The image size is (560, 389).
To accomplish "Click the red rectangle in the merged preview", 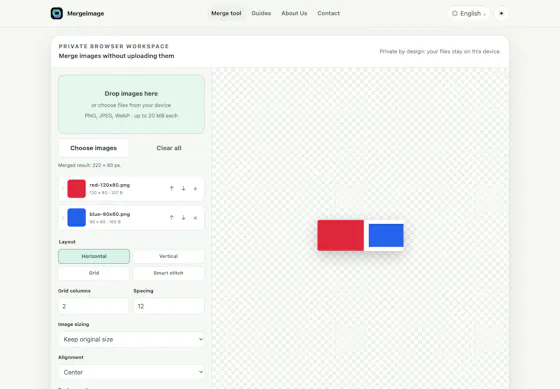I will (x=341, y=235).
